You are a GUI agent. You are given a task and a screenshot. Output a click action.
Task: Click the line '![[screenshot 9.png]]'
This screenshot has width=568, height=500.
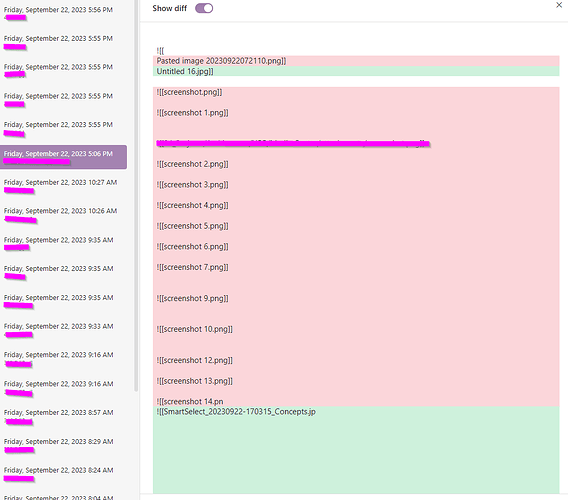[x=192, y=299]
